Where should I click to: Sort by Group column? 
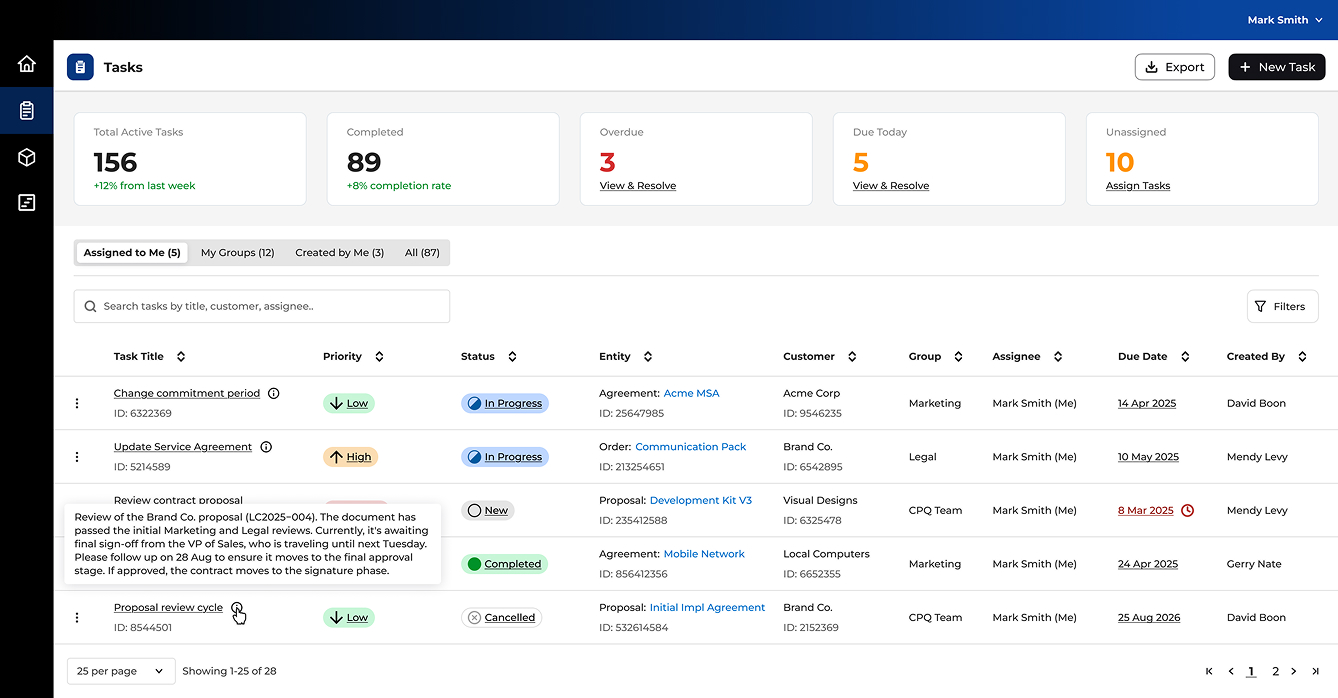(x=958, y=356)
